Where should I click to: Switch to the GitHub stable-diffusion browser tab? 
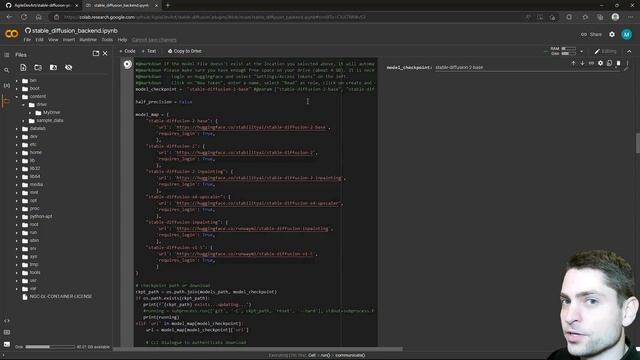coord(41,5)
